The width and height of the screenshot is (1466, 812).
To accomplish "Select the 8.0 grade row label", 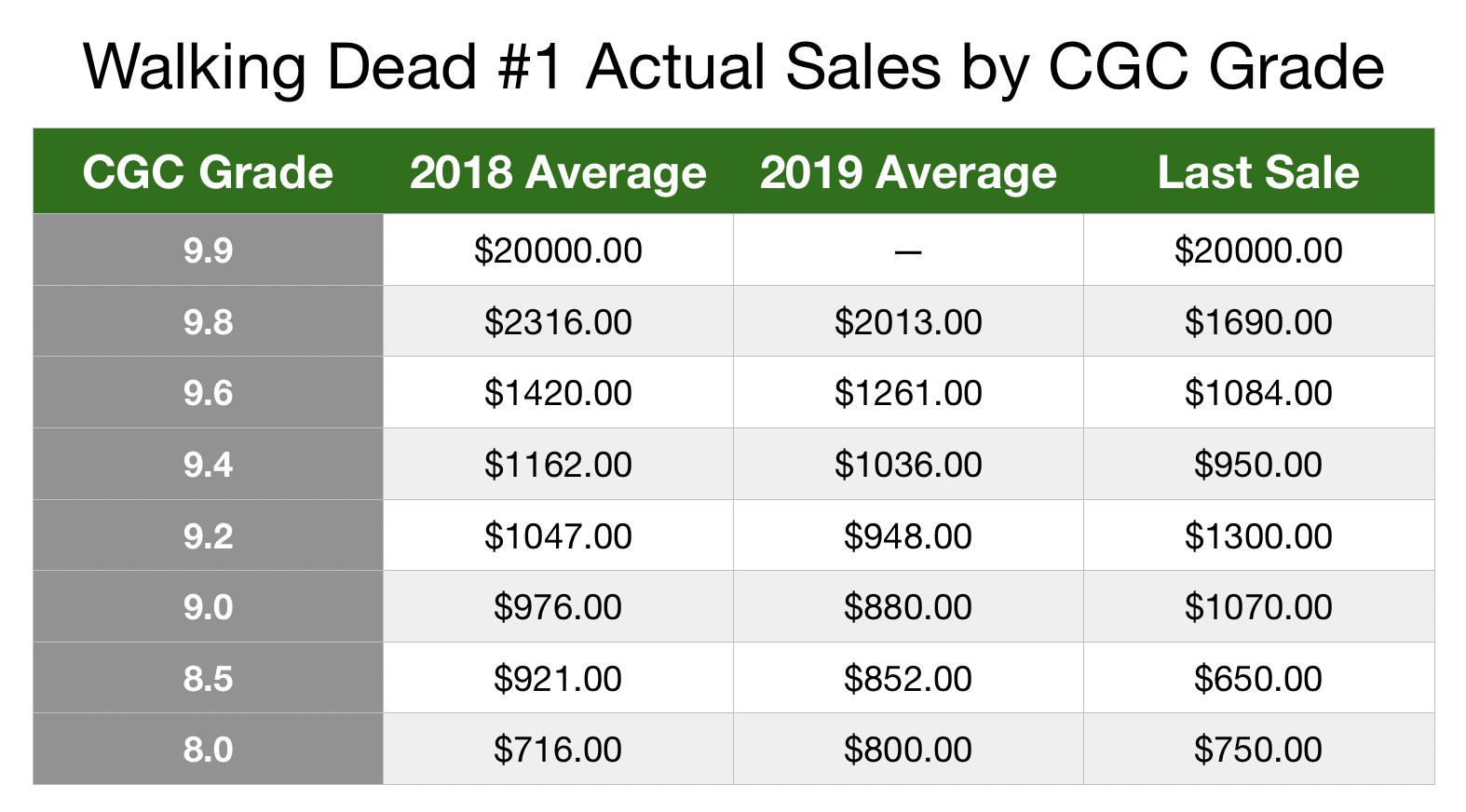I will [208, 750].
